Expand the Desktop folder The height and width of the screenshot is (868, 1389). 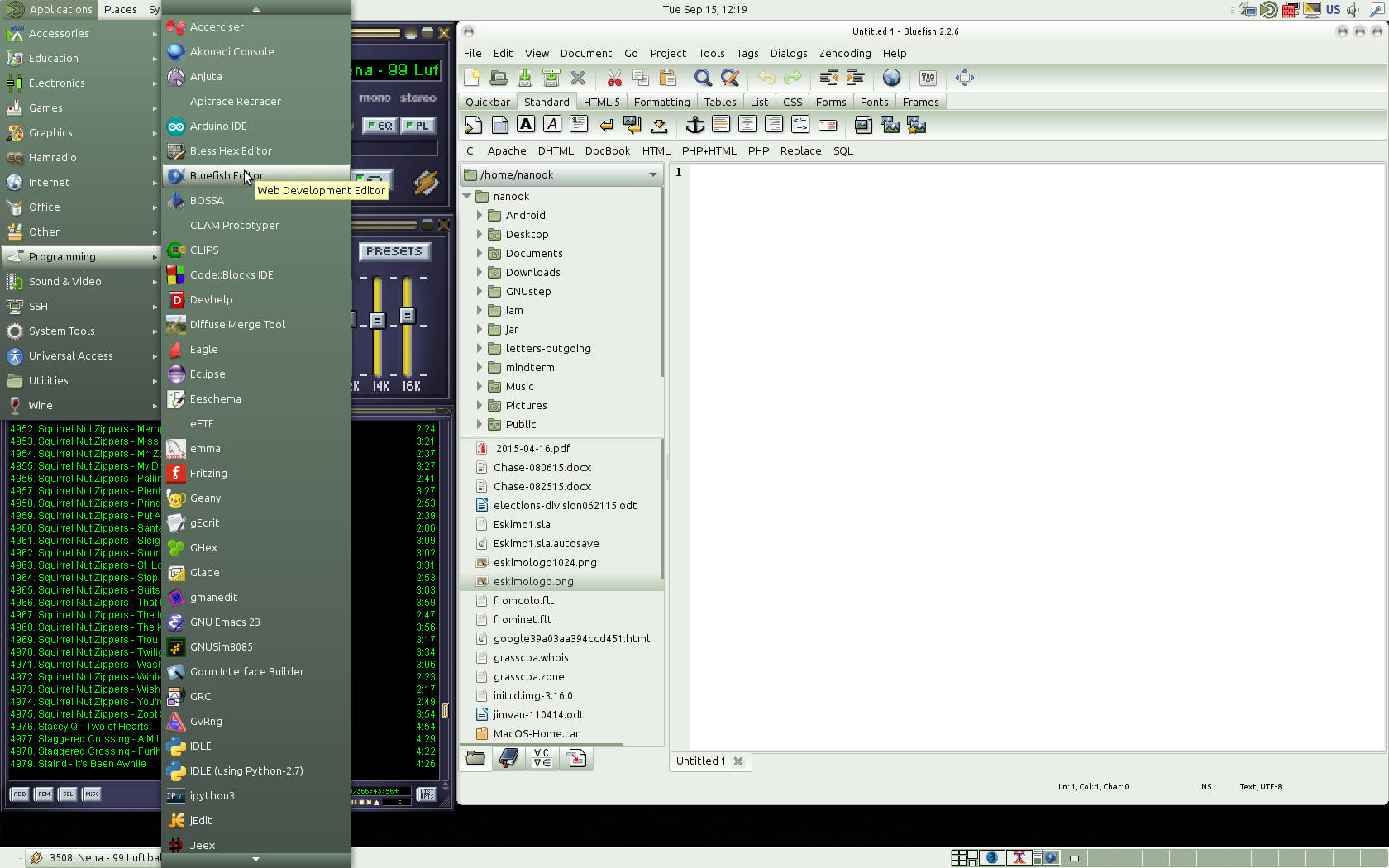point(479,234)
